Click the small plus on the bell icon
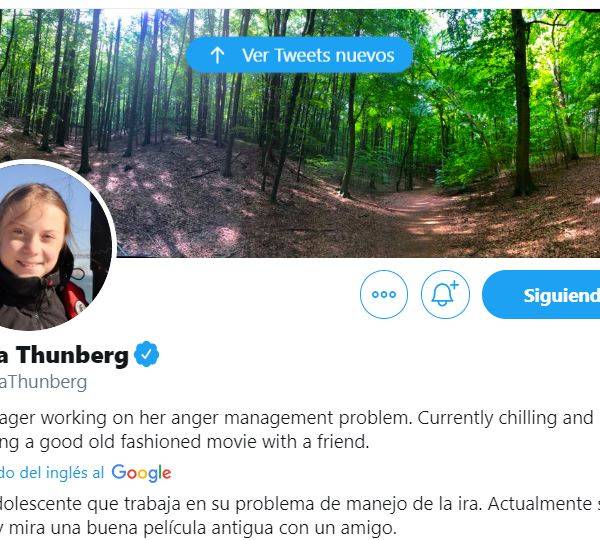 454,285
